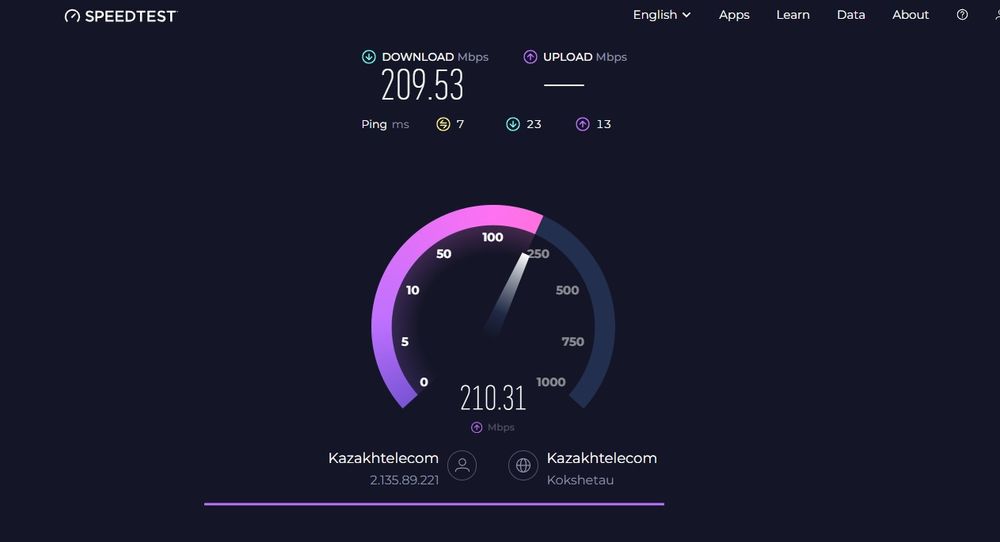Click the upload arrow icon beside UPLOAD
This screenshot has height=542, width=1000.
(x=530, y=57)
